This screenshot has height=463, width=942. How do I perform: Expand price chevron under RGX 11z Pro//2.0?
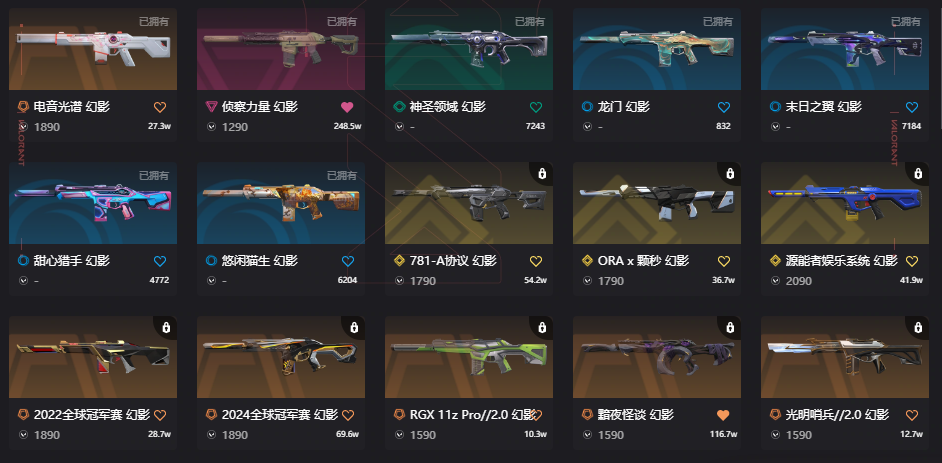tap(400, 434)
